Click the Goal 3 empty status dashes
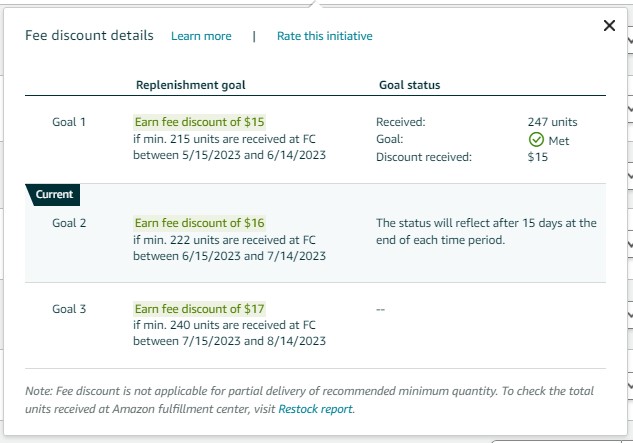Screen dimensions: 633x443 (x=380, y=309)
